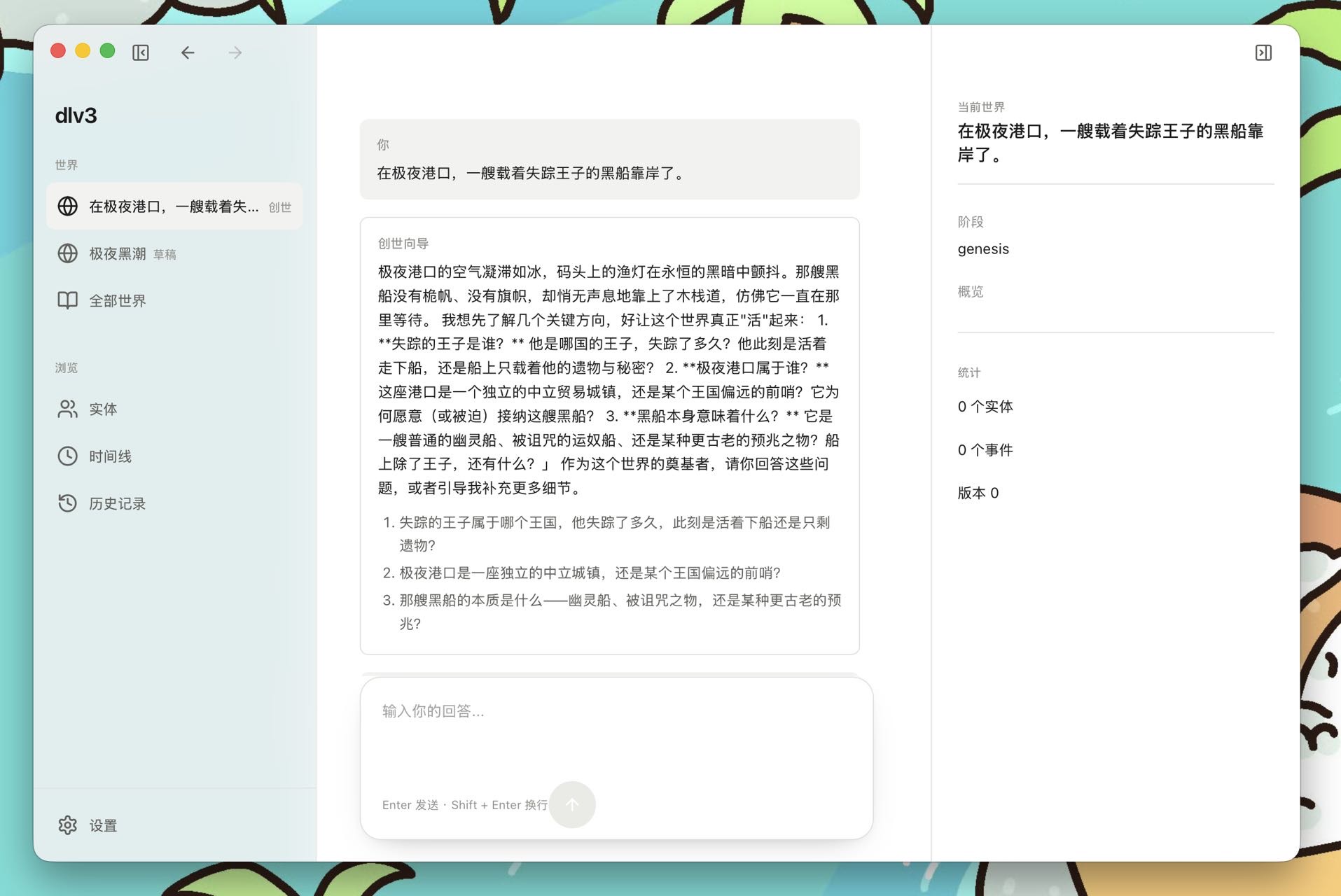Click the 浏览 sidebar section heading
The image size is (1341, 896).
pyautogui.click(x=67, y=367)
